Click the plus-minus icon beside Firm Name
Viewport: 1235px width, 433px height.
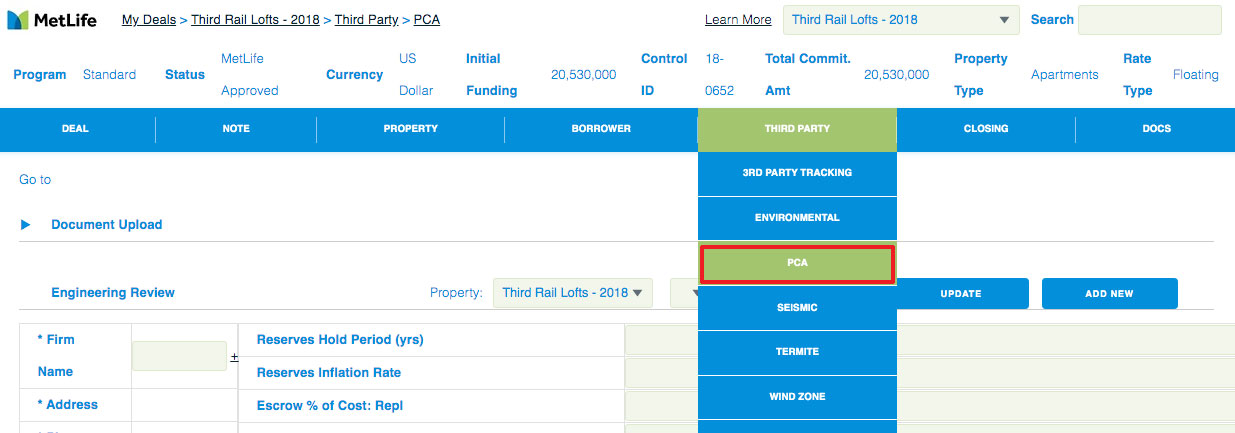[x=235, y=356]
